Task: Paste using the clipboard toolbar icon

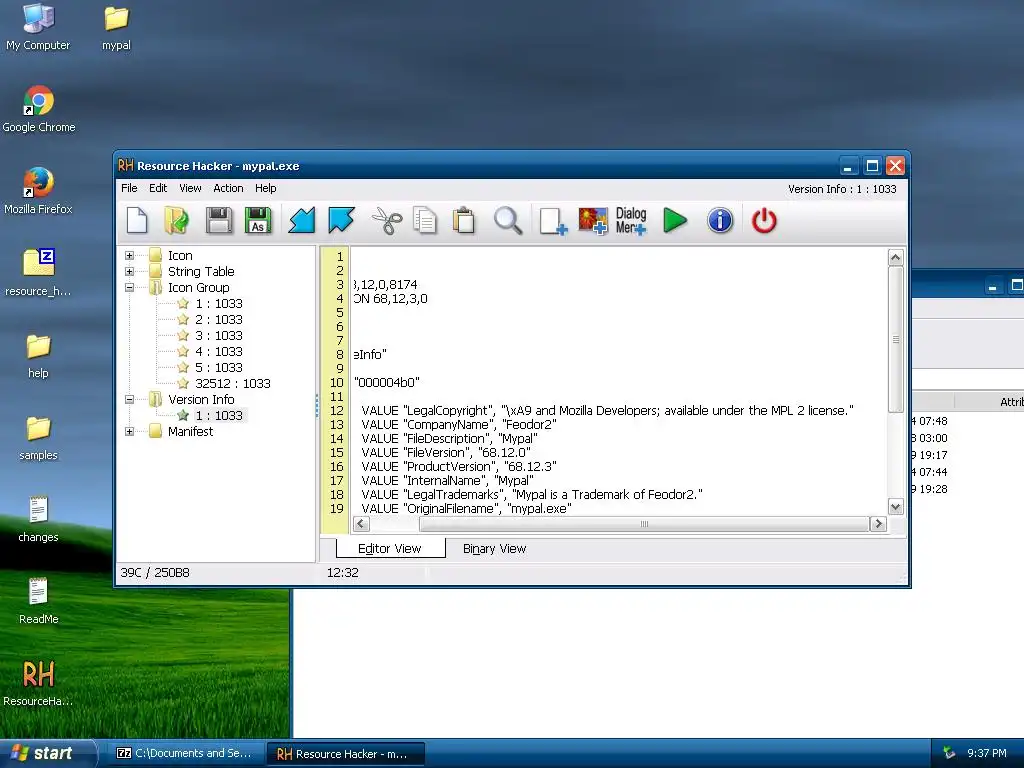Action: (x=464, y=221)
